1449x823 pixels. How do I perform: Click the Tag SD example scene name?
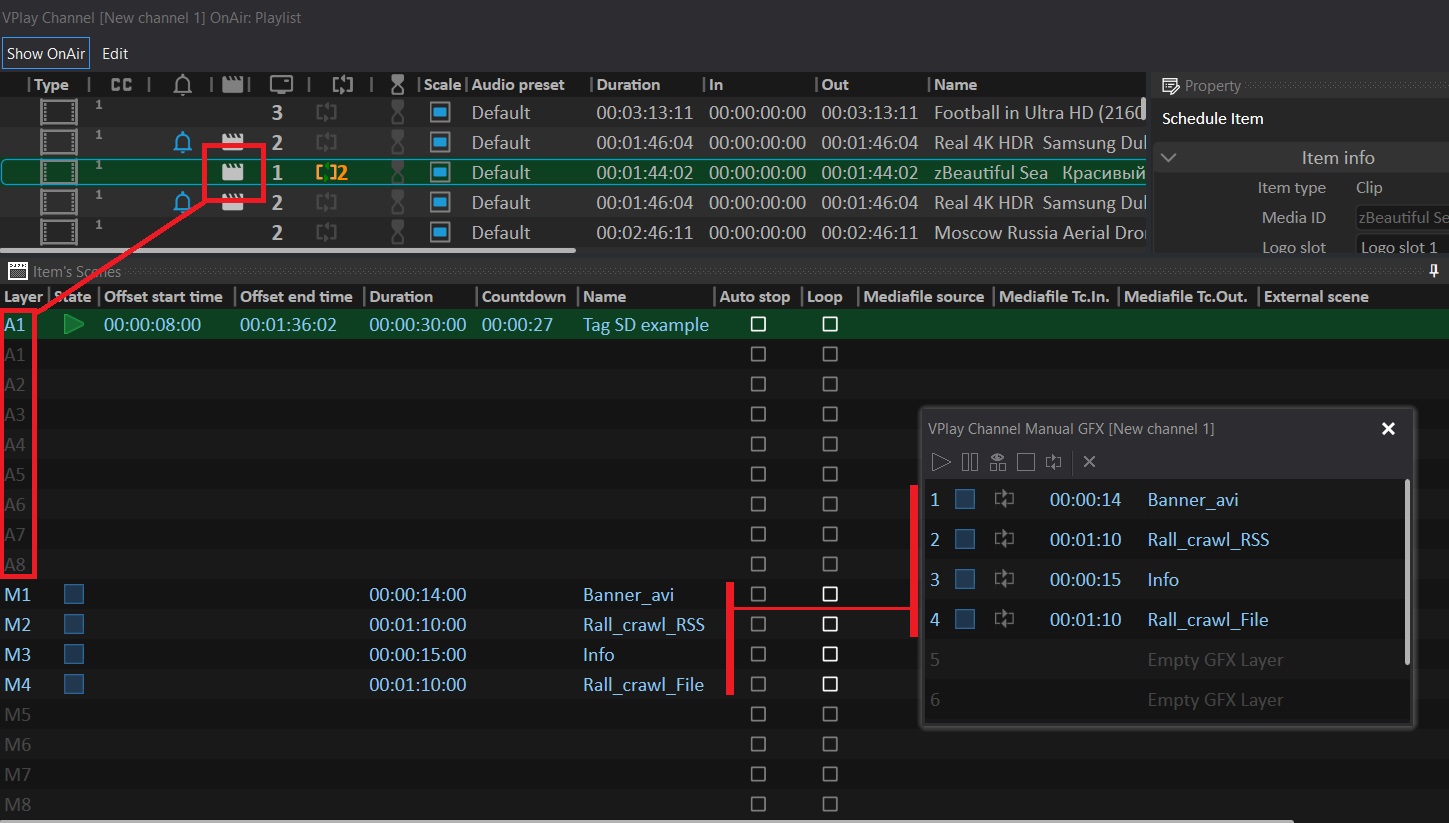coord(646,325)
